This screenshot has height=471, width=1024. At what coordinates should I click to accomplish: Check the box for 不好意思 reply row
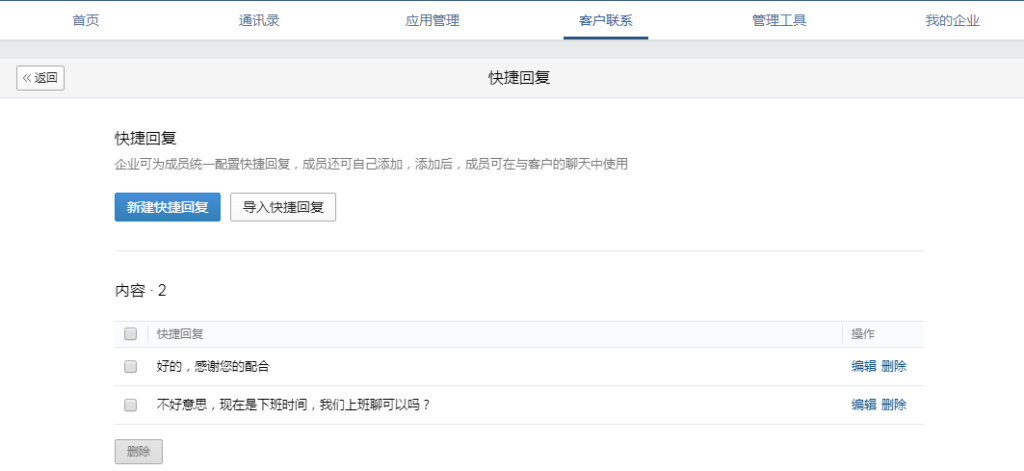(130, 405)
